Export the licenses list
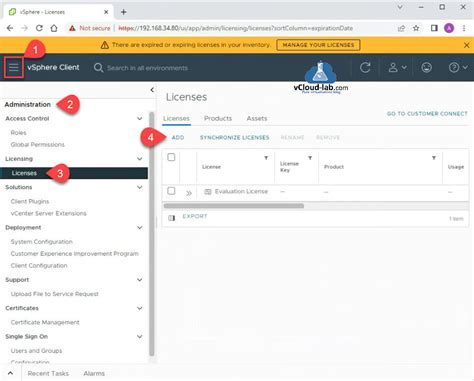Viewport: 474px width, 381px height. click(x=195, y=216)
